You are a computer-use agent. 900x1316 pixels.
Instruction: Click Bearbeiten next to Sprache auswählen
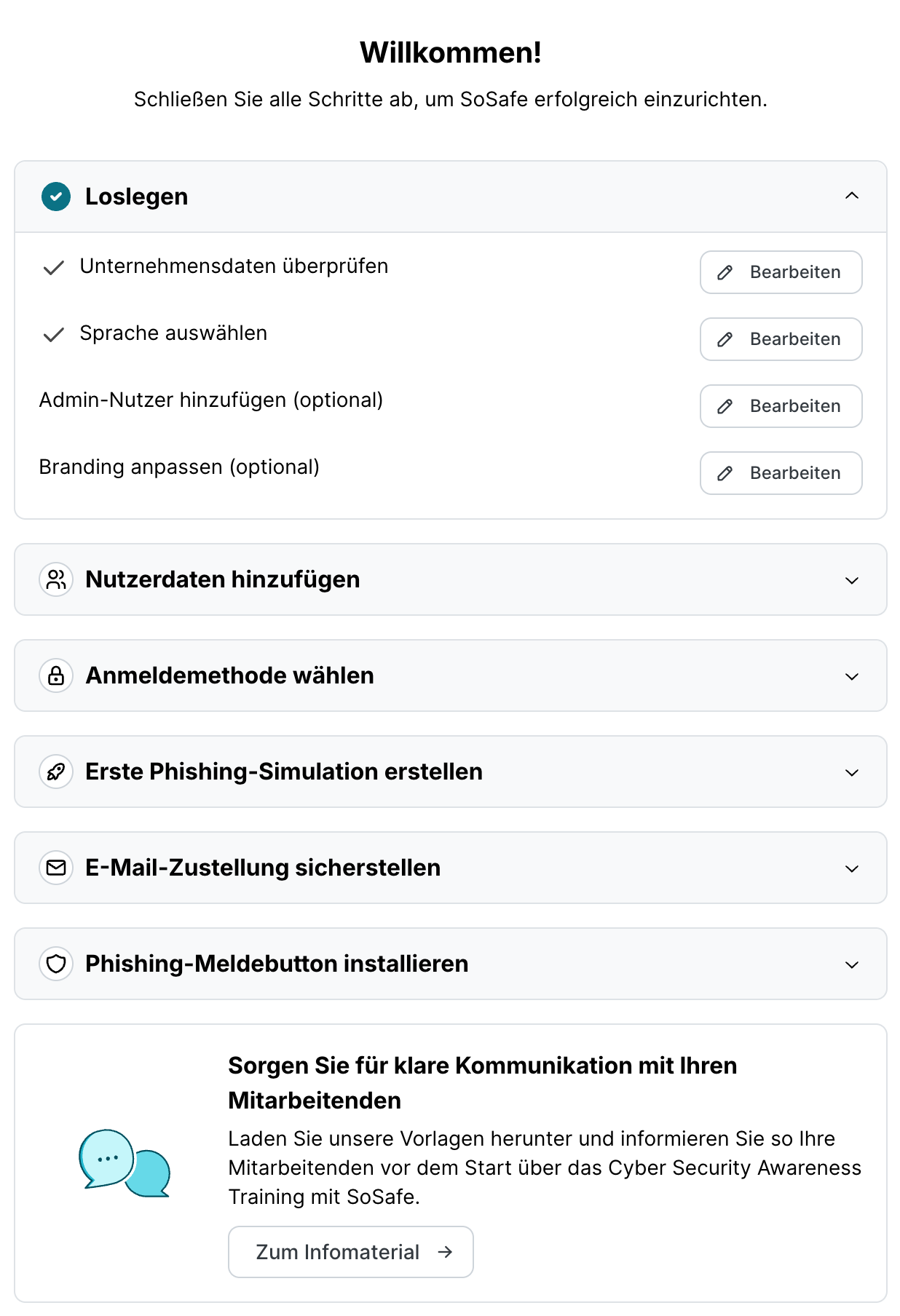click(781, 339)
